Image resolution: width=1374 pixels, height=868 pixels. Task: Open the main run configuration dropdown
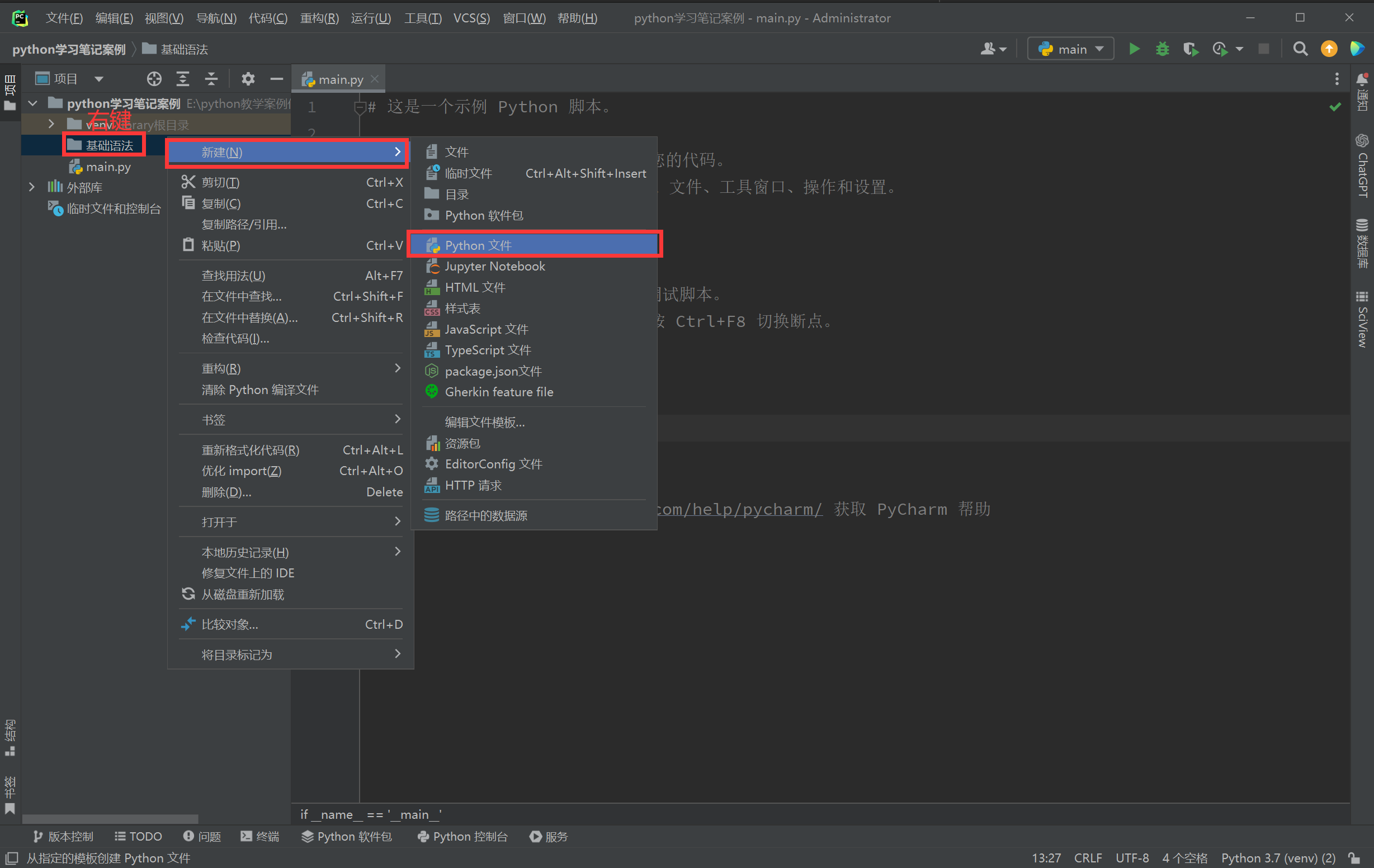(x=1070, y=50)
